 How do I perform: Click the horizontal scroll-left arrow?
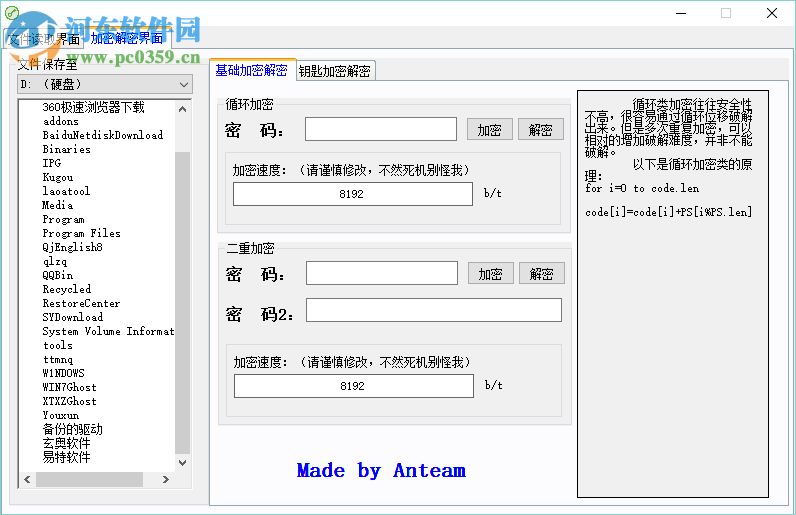(x=27, y=479)
